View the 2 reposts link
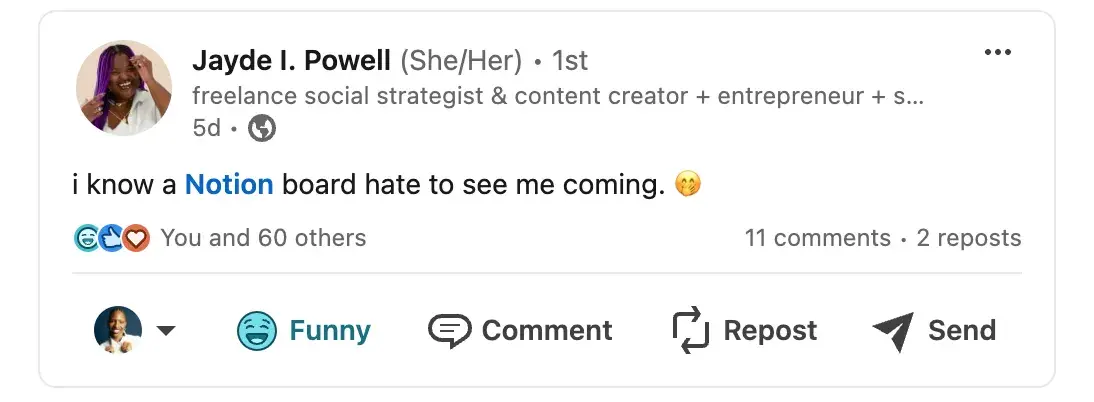The width and height of the screenshot is (1094, 402). pyautogui.click(x=969, y=238)
